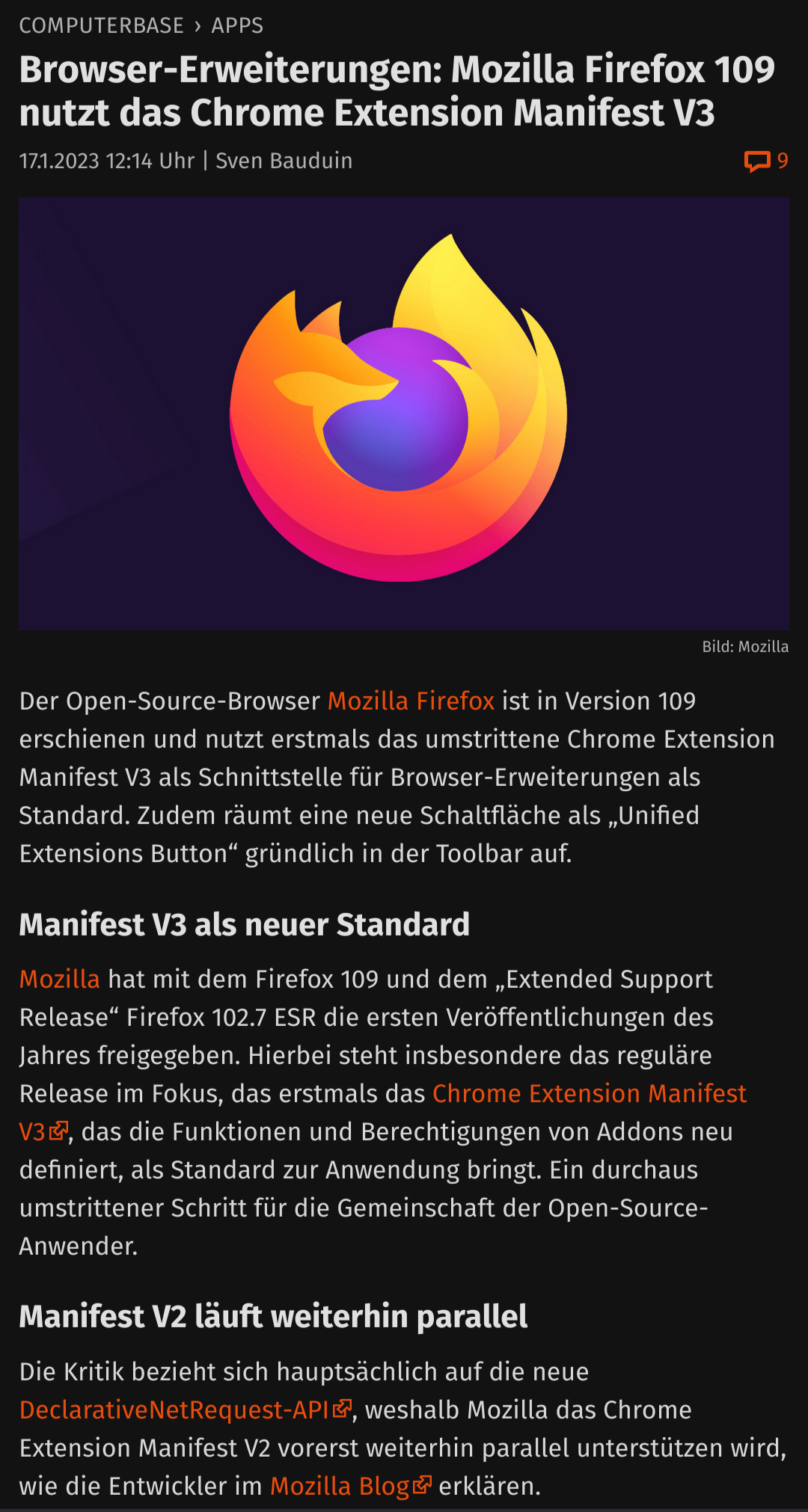Select the 'Manifest V2 läuft weiterhin parallel' heading
This screenshot has width=808, height=1512.
273,1317
